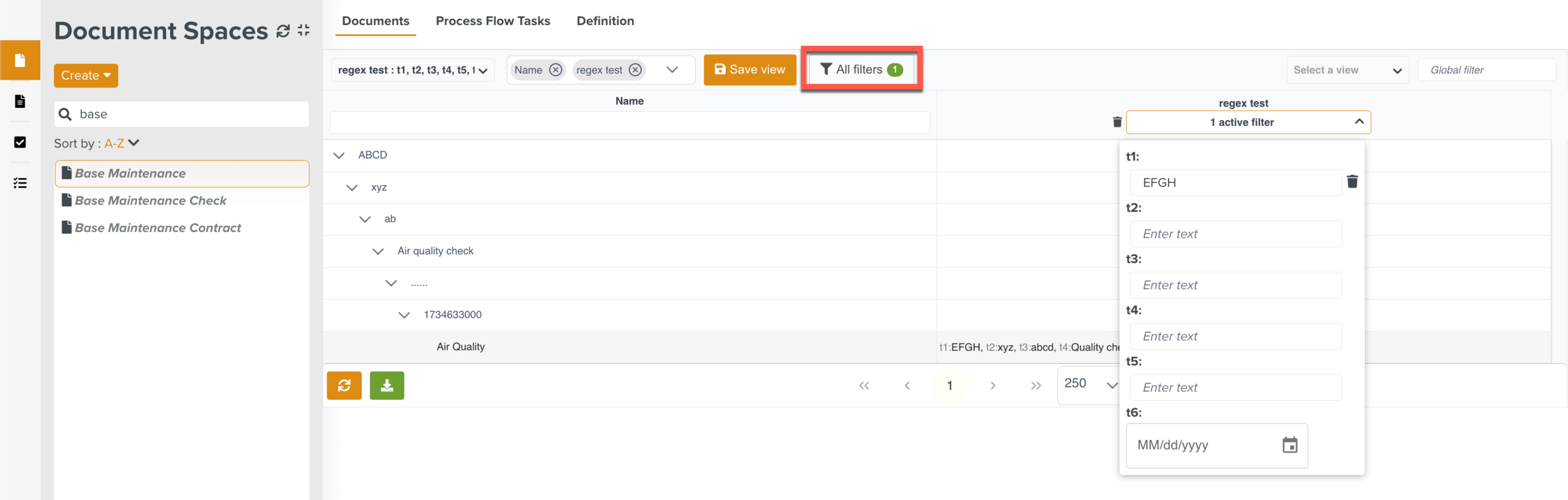1568x500 pixels.
Task: Open the Select a view dropdown
Action: pyautogui.click(x=1347, y=70)
